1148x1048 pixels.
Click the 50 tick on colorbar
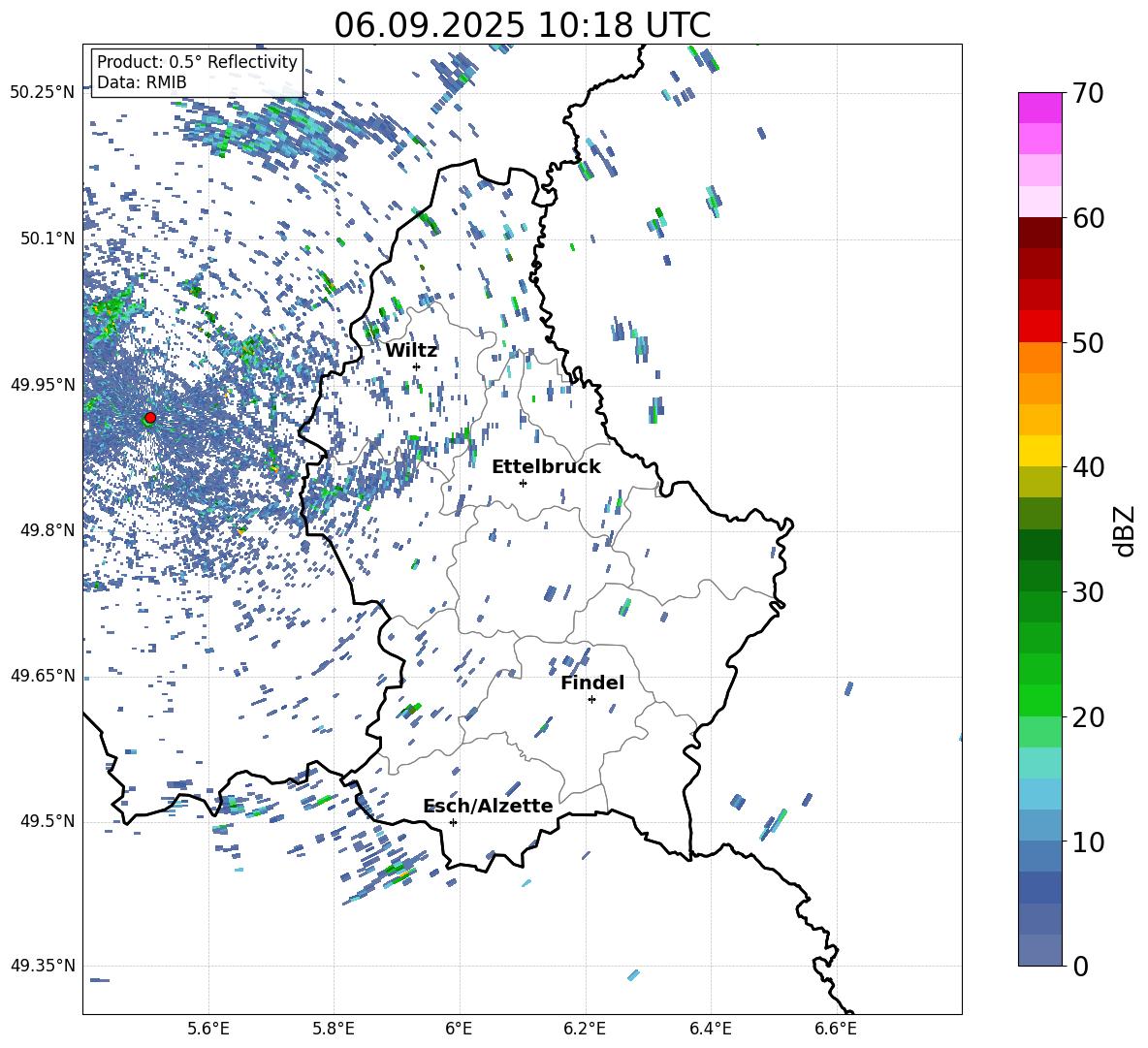(1088, 342)
